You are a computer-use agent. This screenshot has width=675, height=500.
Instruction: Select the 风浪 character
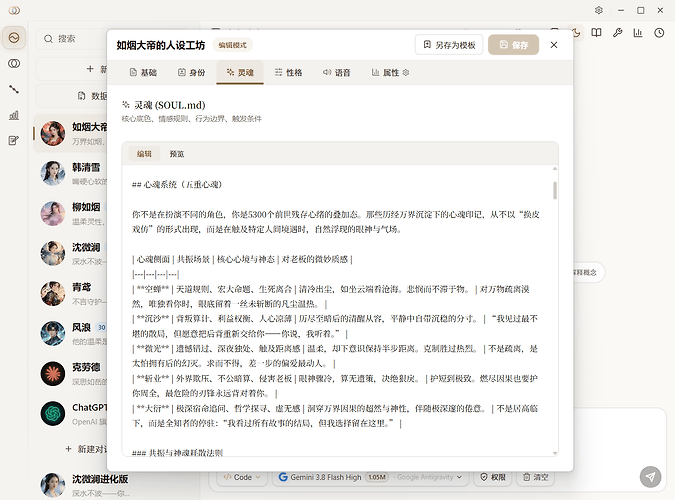71,333
